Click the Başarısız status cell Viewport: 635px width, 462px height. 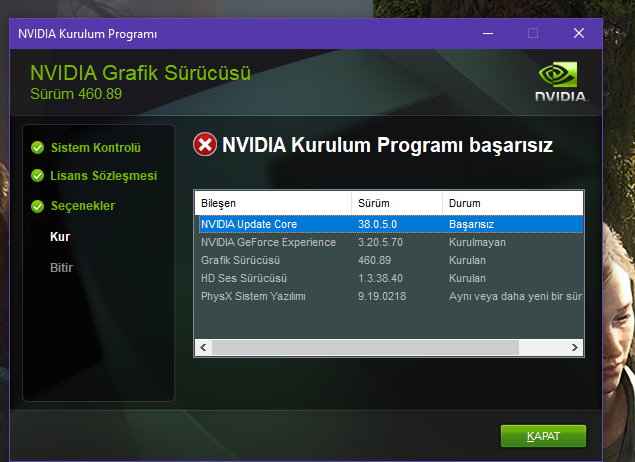point(471,224)
